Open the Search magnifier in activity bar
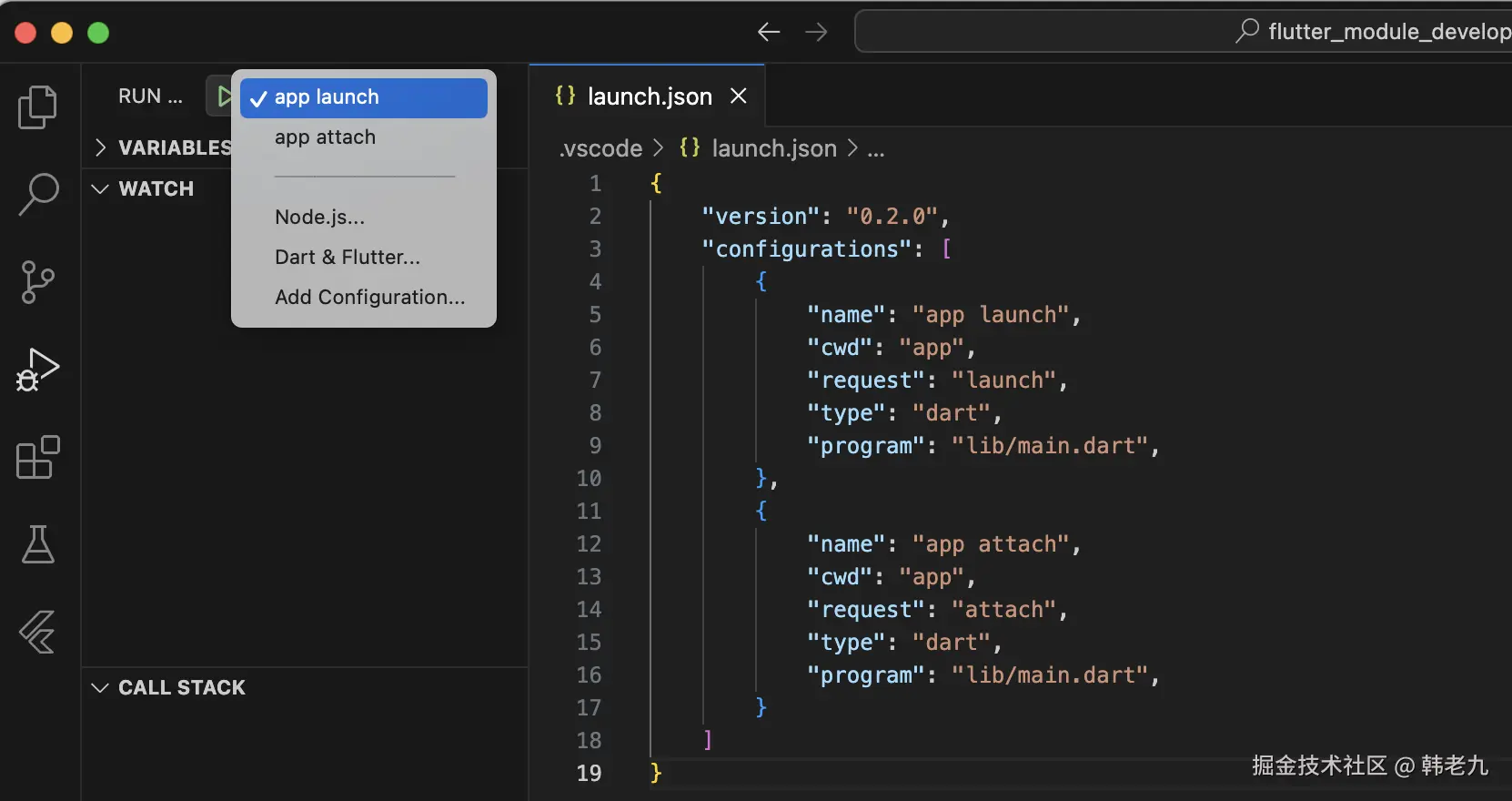The width and height of the screenshot is (1512, 801). pyautogui.click(x=38, y=194)
